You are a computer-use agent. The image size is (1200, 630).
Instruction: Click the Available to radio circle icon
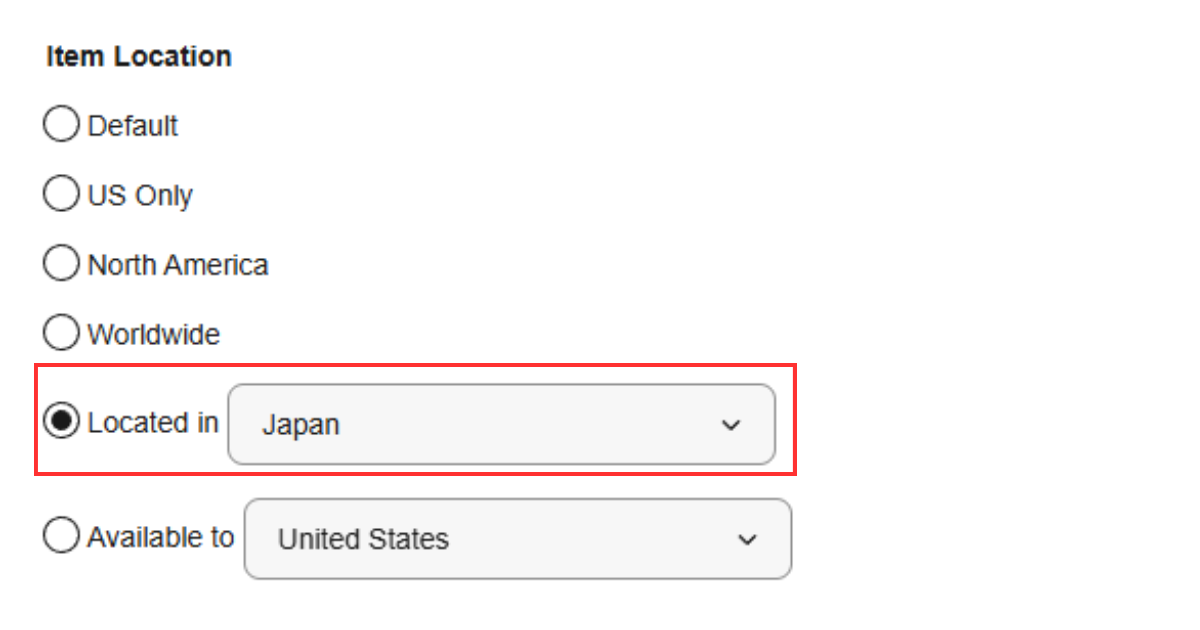tap(60, 535)
